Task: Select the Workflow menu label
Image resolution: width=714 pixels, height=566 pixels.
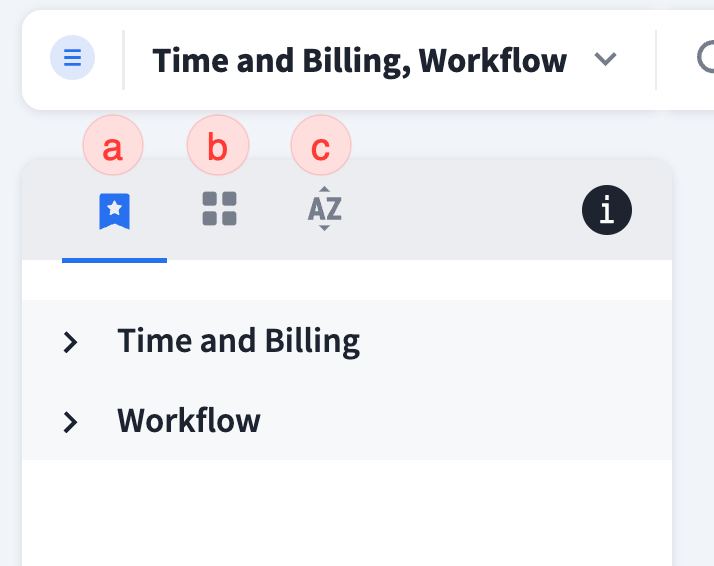Action: 189,420
